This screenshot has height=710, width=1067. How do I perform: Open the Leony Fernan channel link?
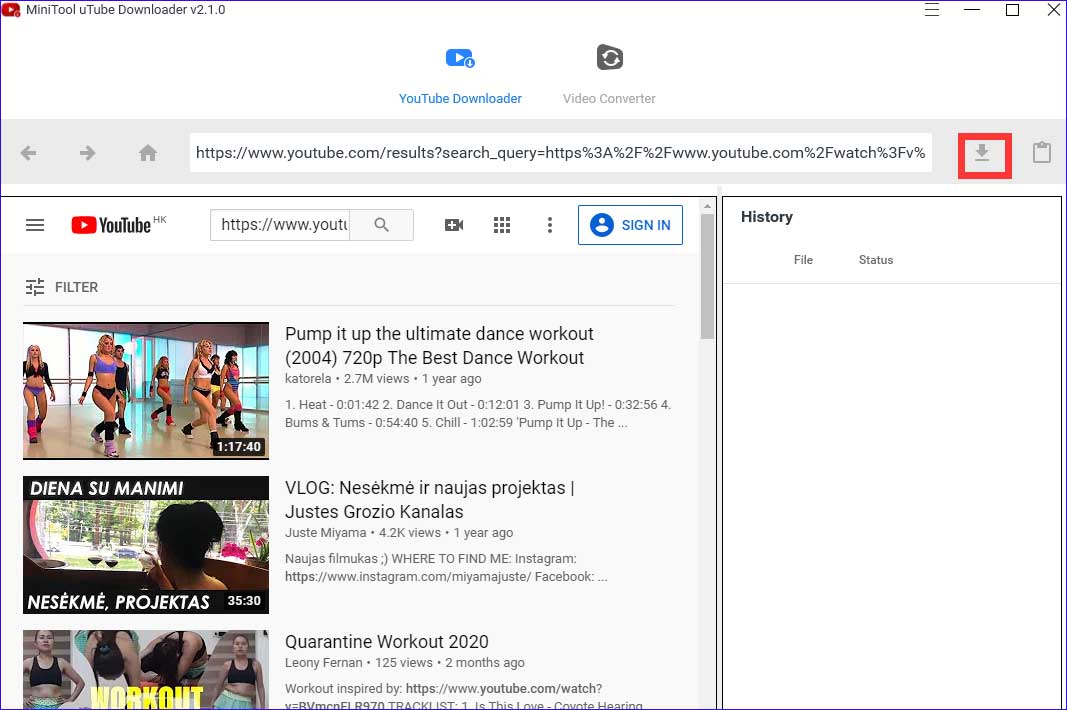[323, 662]
